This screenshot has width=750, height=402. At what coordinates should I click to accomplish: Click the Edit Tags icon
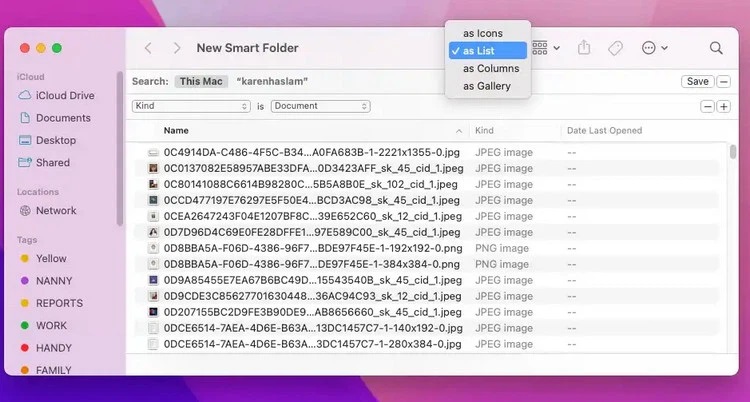click(x=616, y=48)
